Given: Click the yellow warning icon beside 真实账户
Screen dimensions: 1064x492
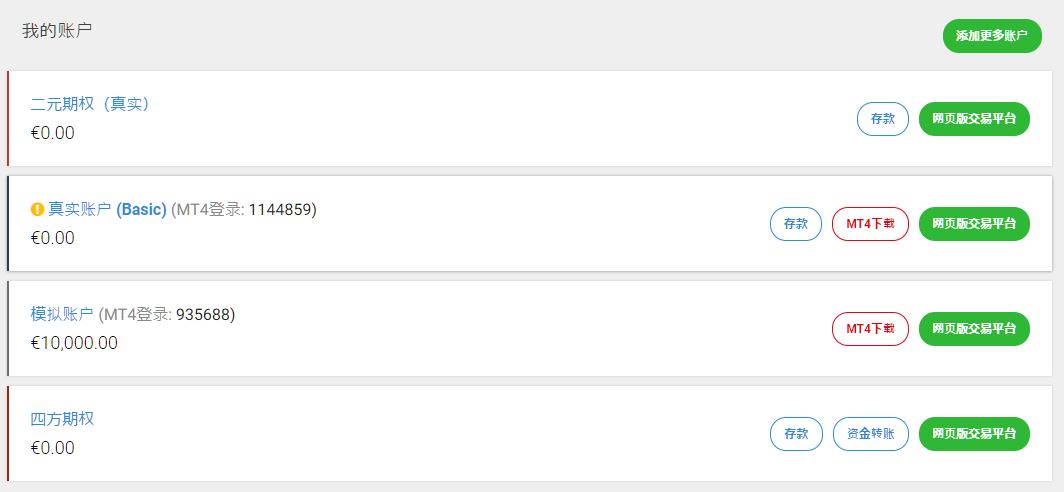Looking at the screenshot, I should 37,210.
